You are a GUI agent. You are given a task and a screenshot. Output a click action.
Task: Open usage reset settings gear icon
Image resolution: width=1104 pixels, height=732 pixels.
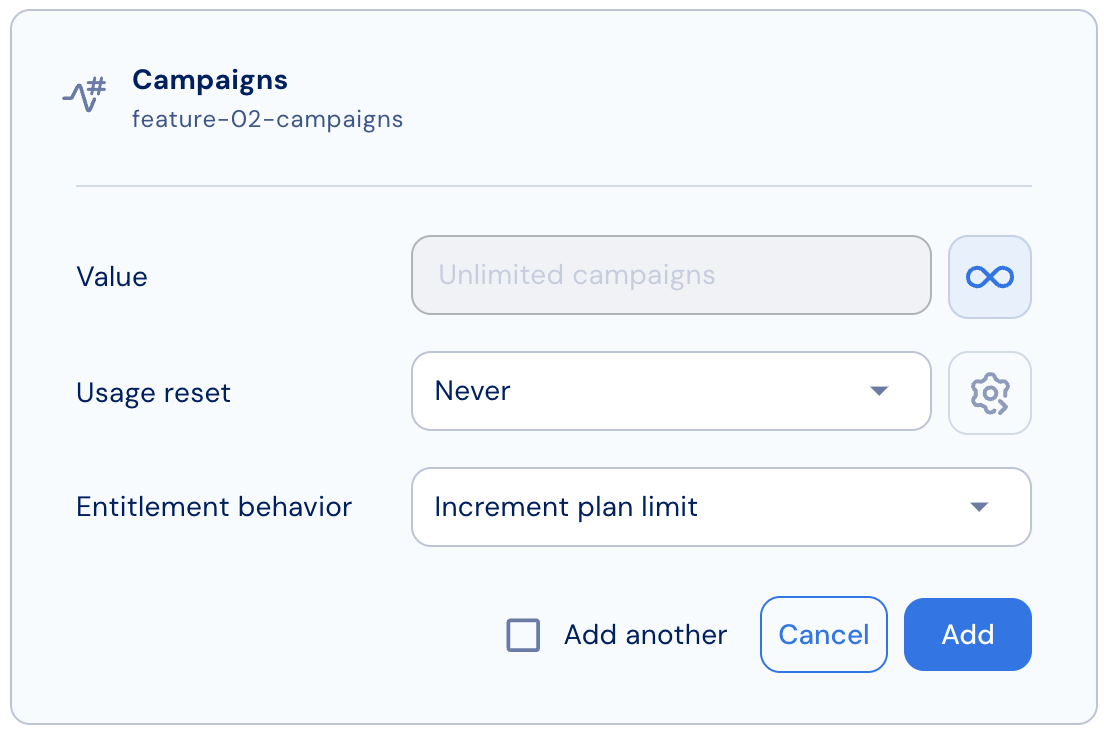[989, 393]
